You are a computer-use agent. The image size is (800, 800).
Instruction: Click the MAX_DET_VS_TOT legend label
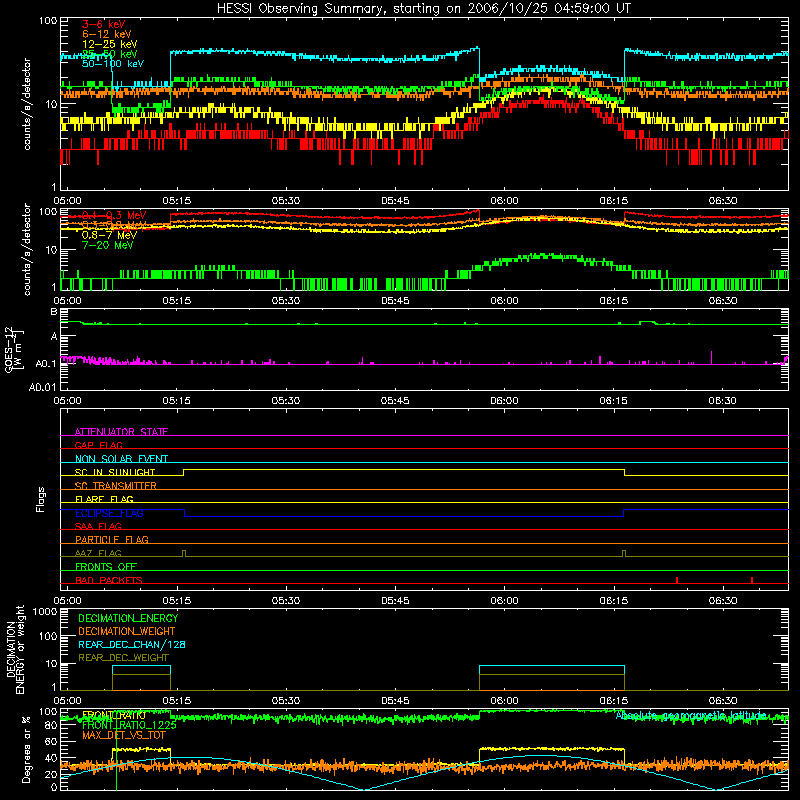123,735
